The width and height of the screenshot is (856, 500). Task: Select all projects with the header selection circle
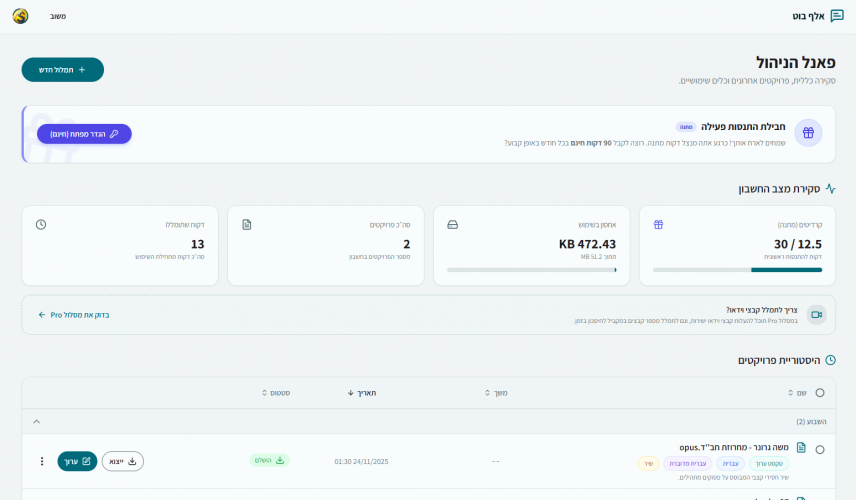[x=820, y=393]
